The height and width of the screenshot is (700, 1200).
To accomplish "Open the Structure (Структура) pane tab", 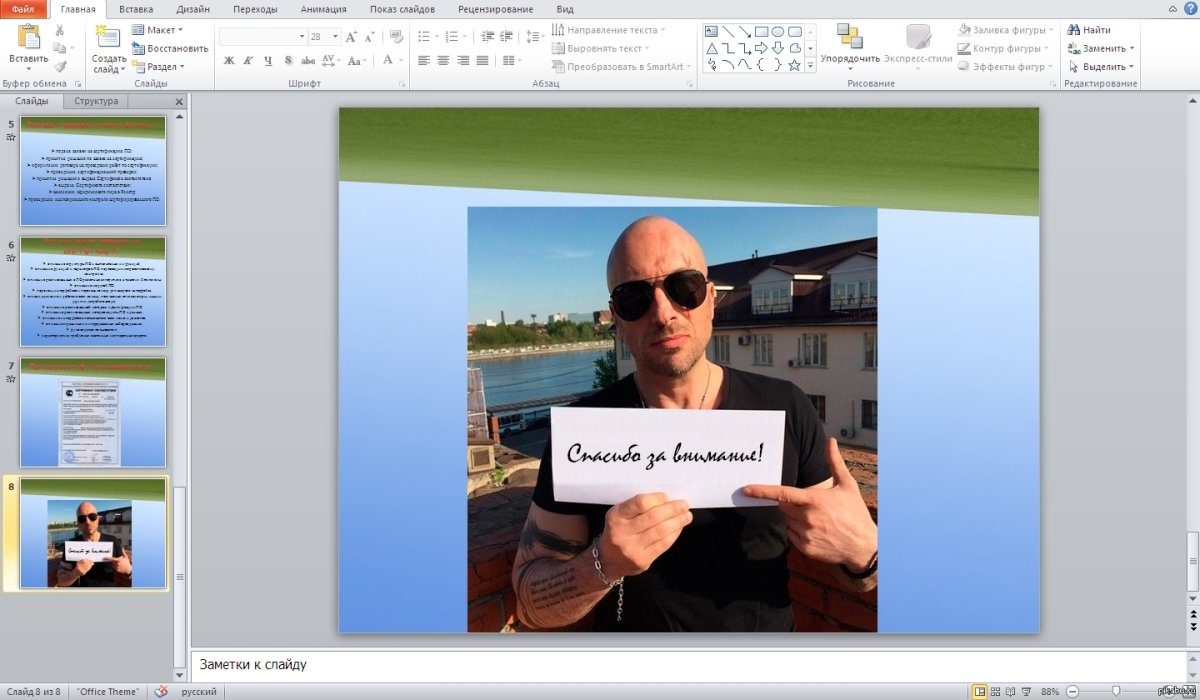I will pyautogui.click(x=95, y=101).
